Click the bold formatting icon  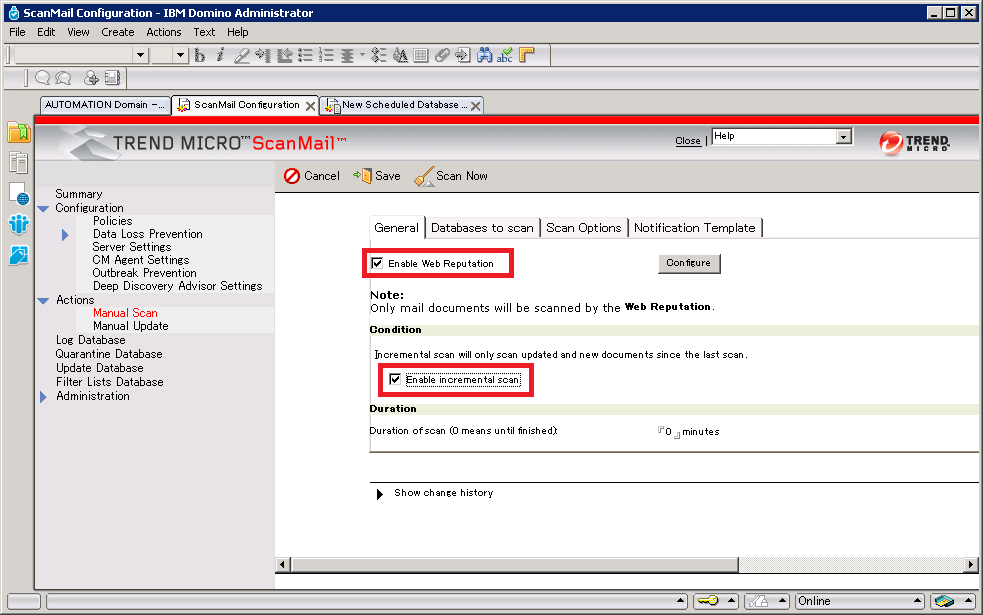point(200,56)
